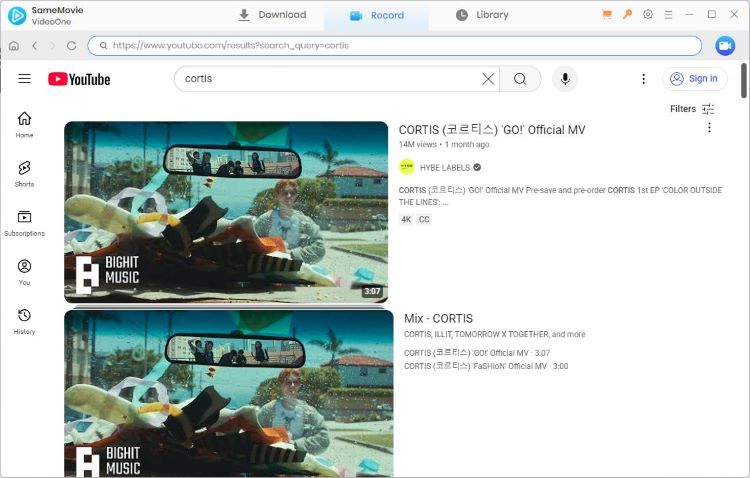
Task: Switch to the Library tab
Action: pos(482,15)
